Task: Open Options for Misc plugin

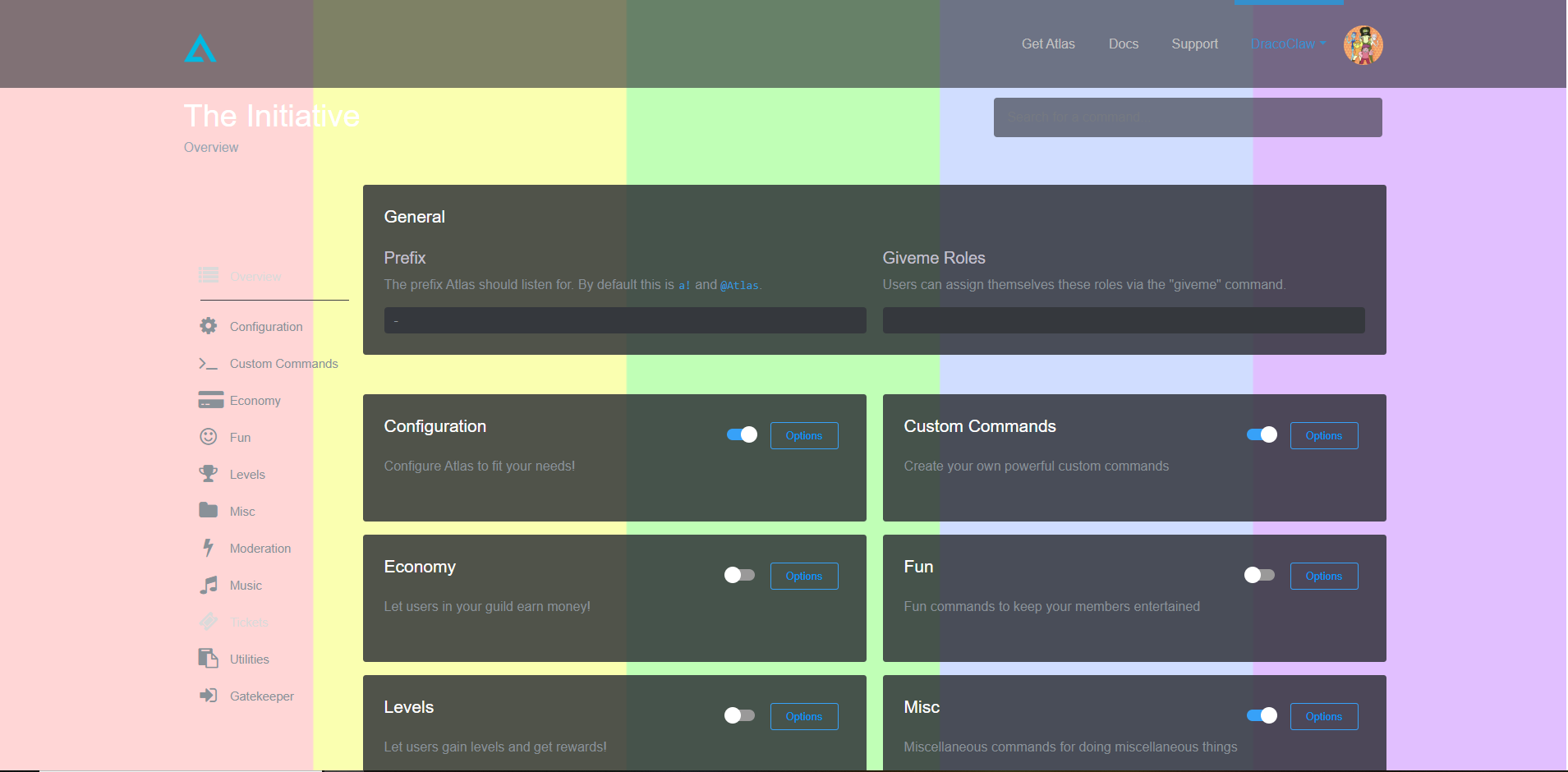Action: (1324, 716)
